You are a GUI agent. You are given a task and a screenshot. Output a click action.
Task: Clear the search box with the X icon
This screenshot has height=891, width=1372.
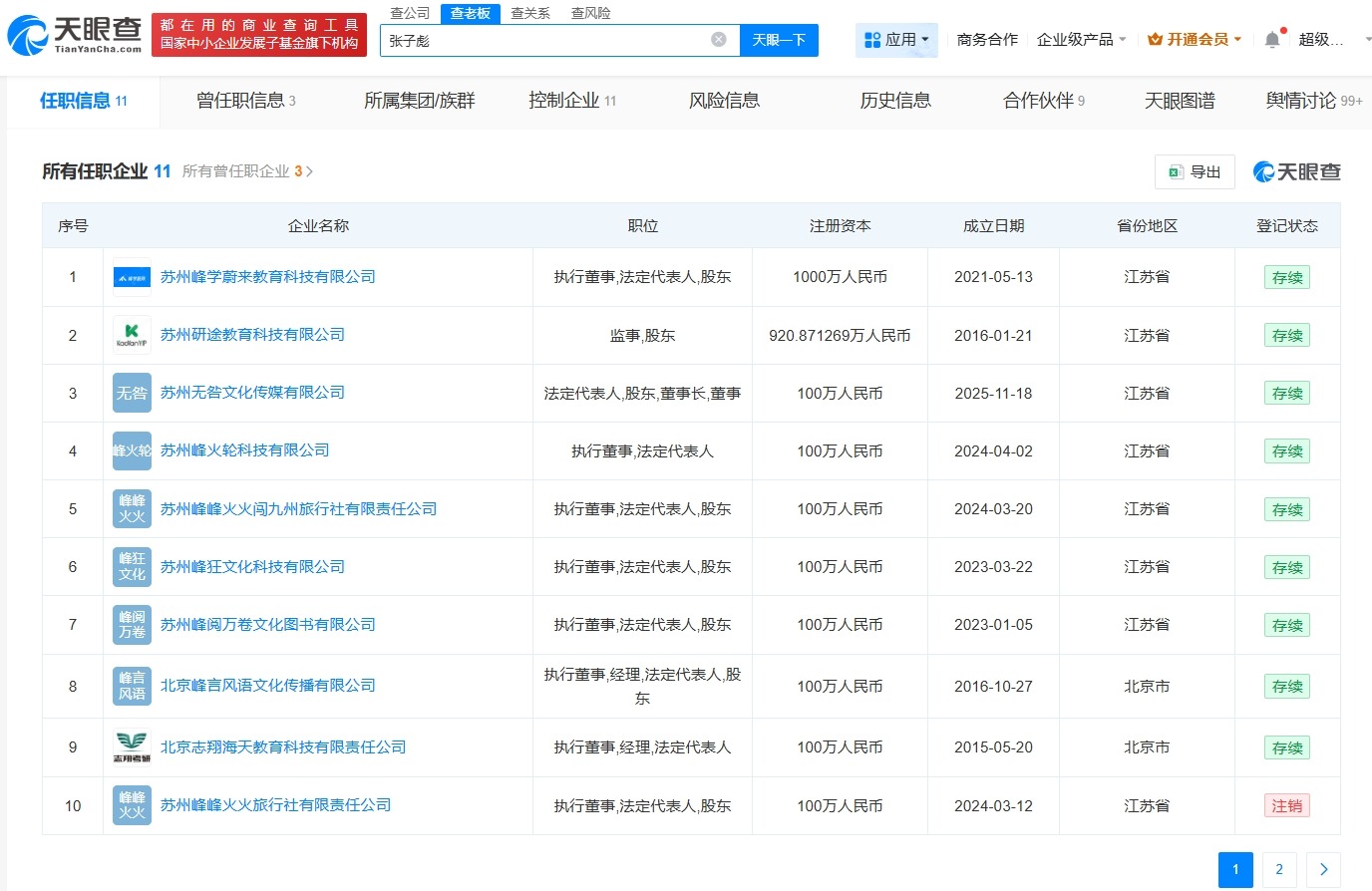(717, 38)
